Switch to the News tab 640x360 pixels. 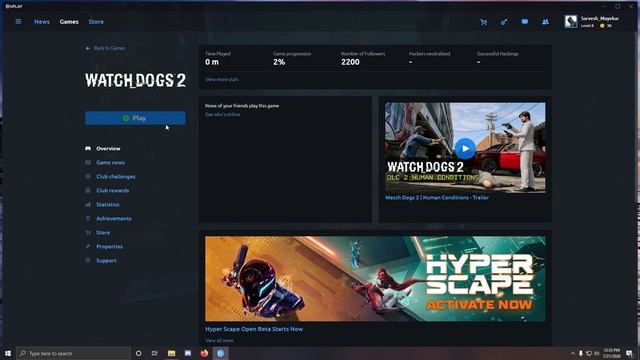[x=42, y=22]
